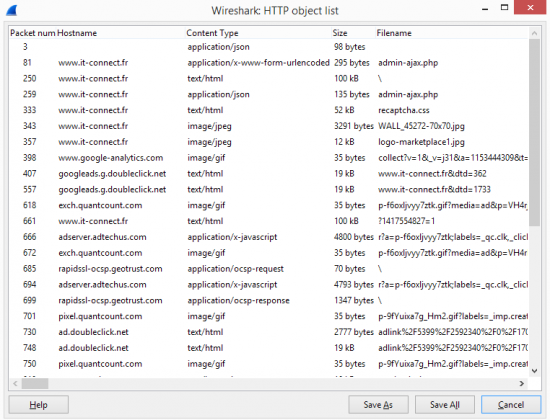Viewport: 550px width, 420px height.
Task: Click the www.it-connect.fr&dtd=1733 filename cell
Action: pos(434,189)
